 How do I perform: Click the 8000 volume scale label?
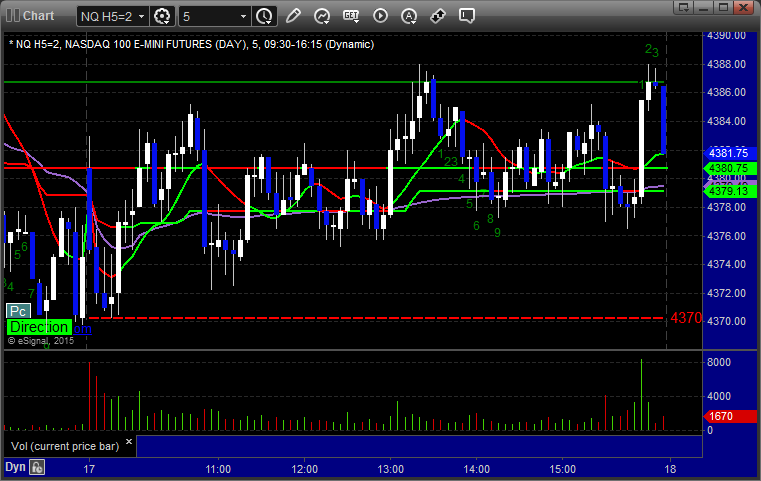pos(719,362)
